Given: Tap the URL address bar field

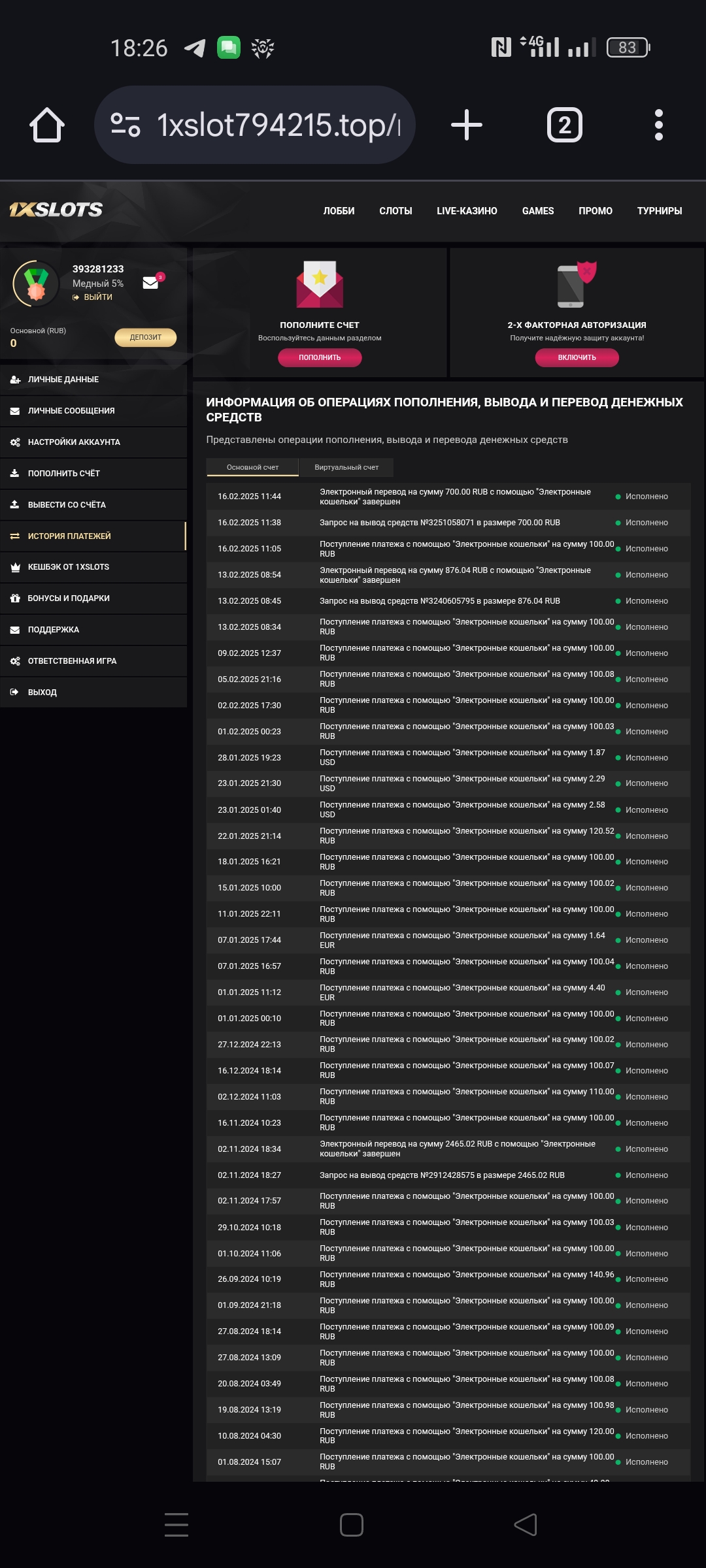Looking at the screenshot, I should (278, 125).
